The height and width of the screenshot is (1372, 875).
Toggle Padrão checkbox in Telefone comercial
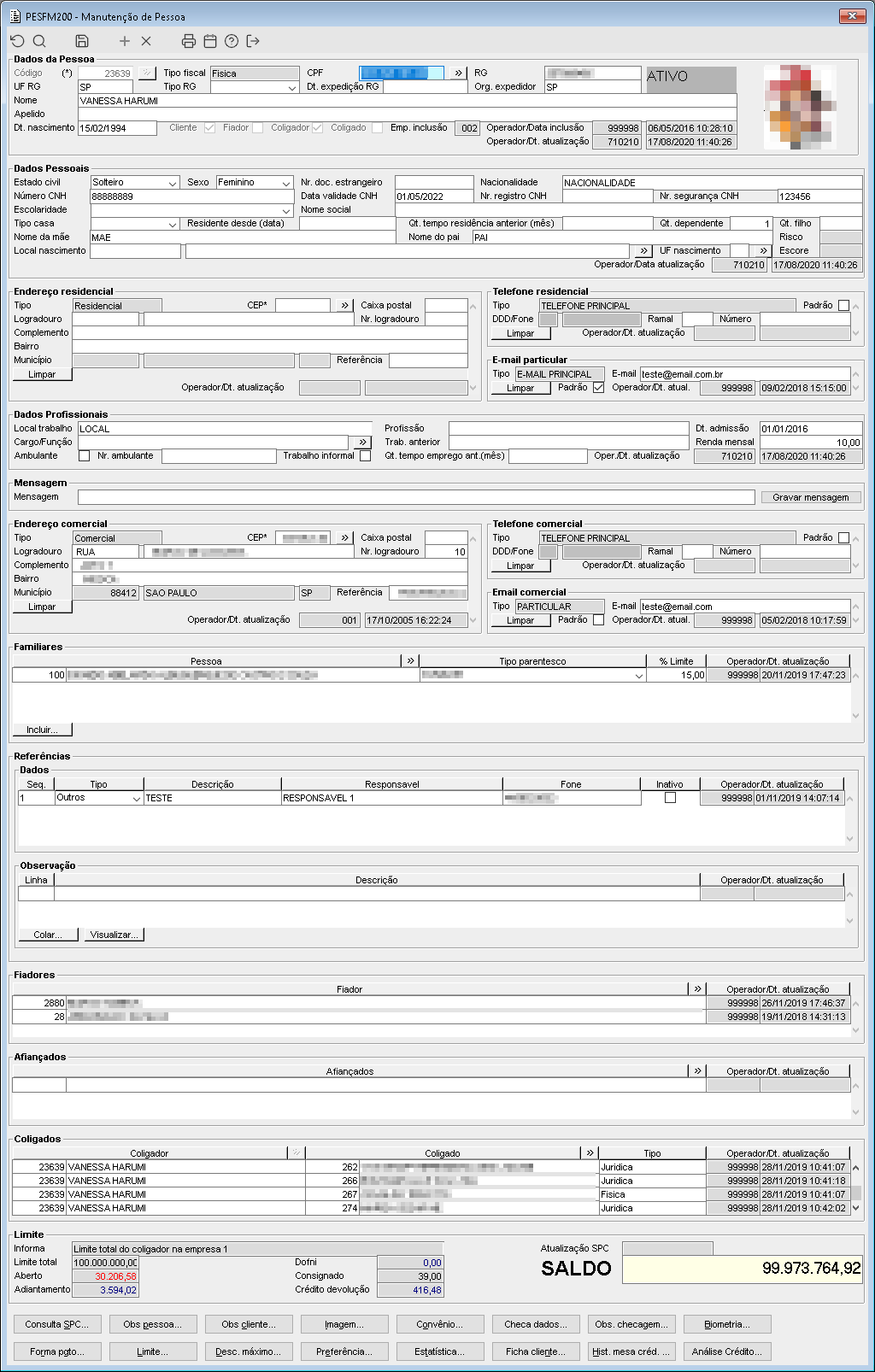tap(844, 538)
